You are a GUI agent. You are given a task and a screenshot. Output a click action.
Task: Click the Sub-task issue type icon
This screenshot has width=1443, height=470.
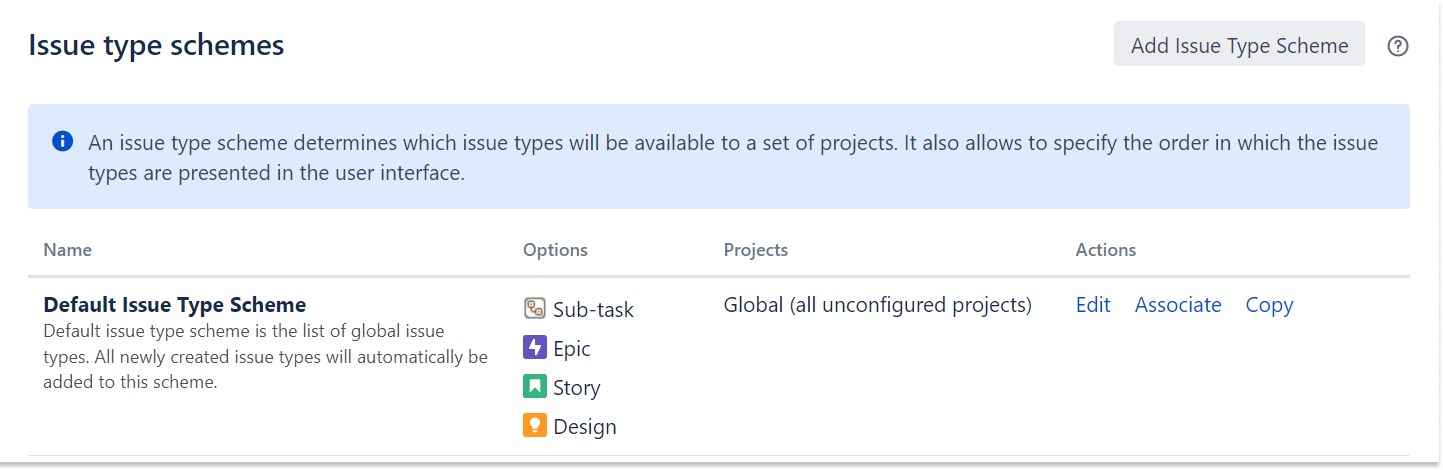[x=535, y=309]
